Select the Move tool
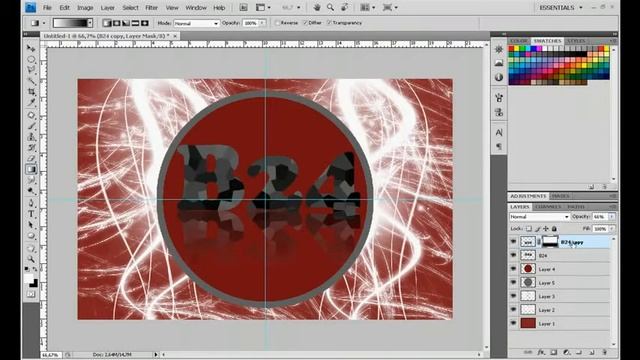Screen dimensions: 640x360 tap(31, 48)
